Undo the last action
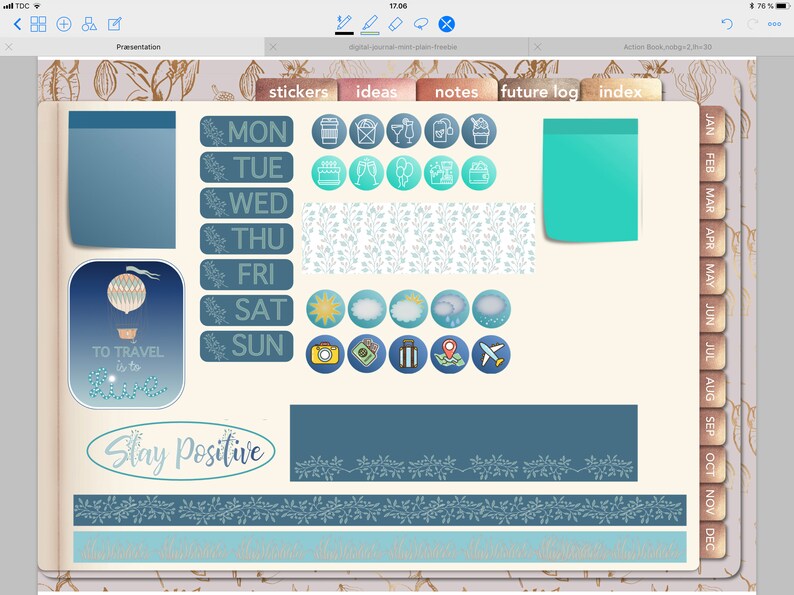794x595 pixels. coord(727,24)
